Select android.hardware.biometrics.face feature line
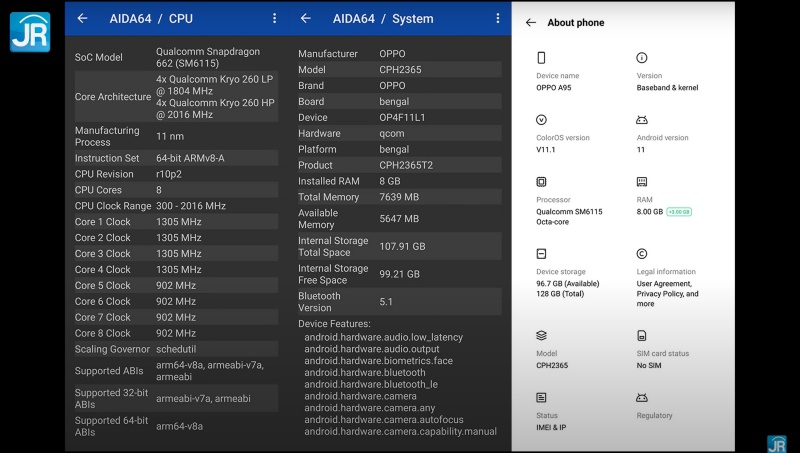Image resolution: width=800 pixels, height=453 pixels. coord(379,361)
